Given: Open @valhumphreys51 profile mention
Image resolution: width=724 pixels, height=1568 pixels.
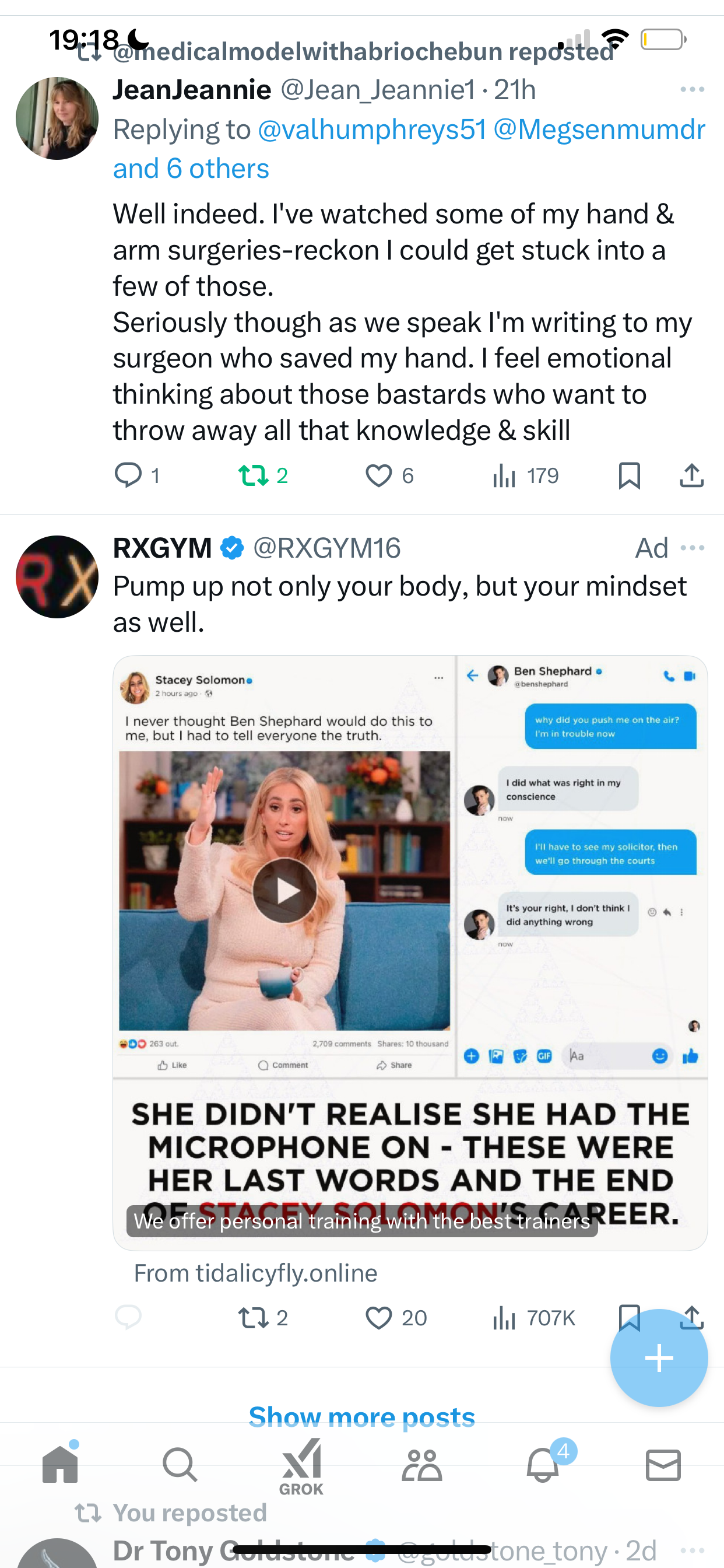Looking at the screenshot, I should (372, 129).
